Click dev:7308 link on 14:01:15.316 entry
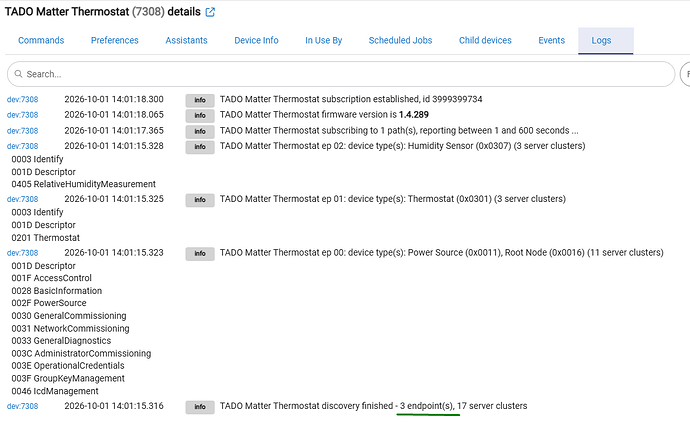Screen dimensions: 690x422 [22, 406]
